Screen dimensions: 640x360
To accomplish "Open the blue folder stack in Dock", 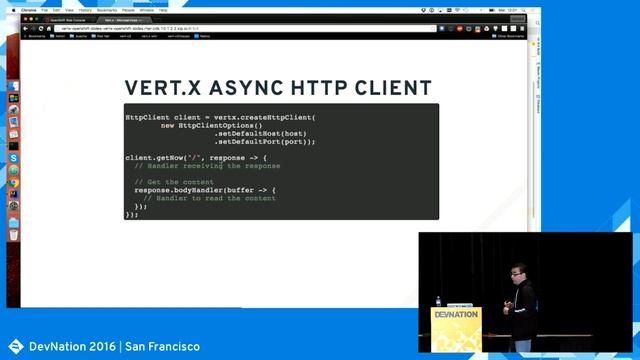I will 13,223.
